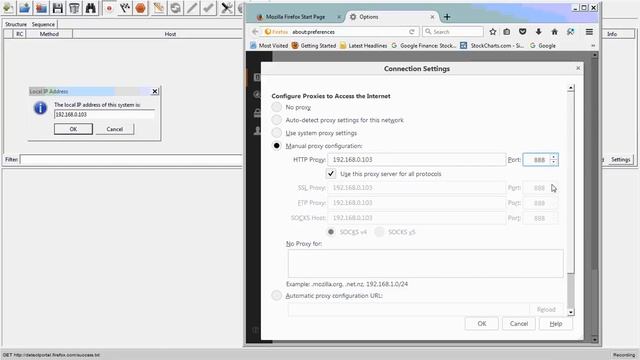Go to Firefox home page icon
The image size is (640, 360).
pos(554,31)
